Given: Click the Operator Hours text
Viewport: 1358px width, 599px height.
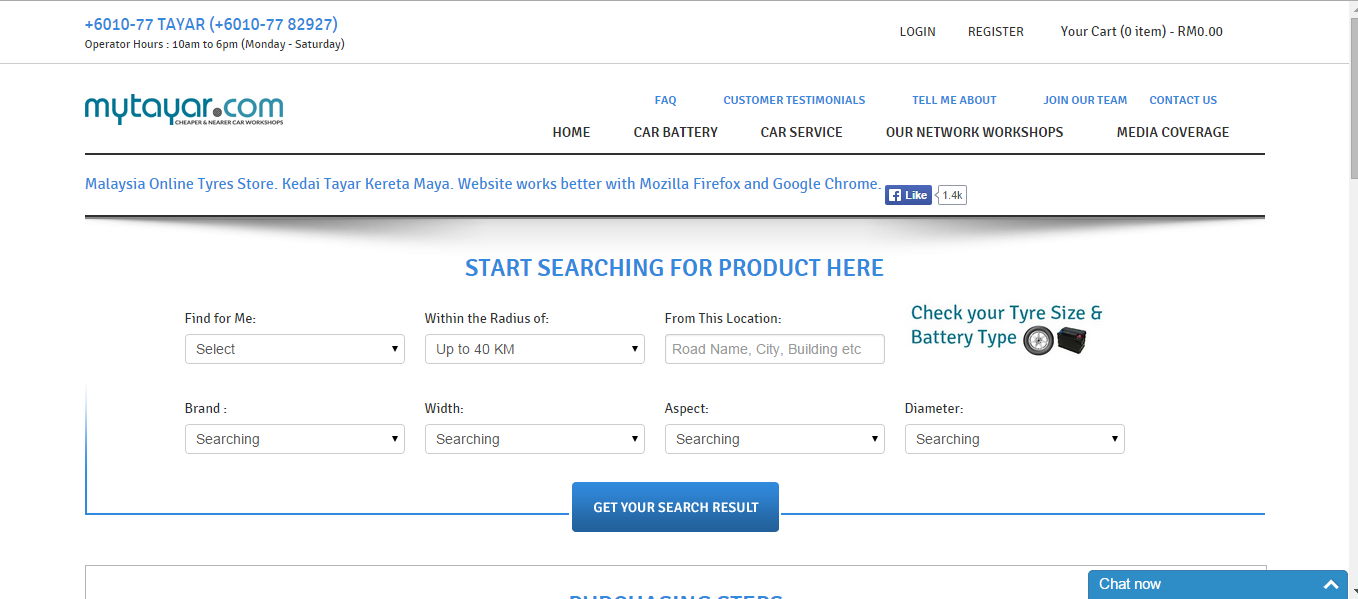Looking at the screenshot, I should click(215, 44).
